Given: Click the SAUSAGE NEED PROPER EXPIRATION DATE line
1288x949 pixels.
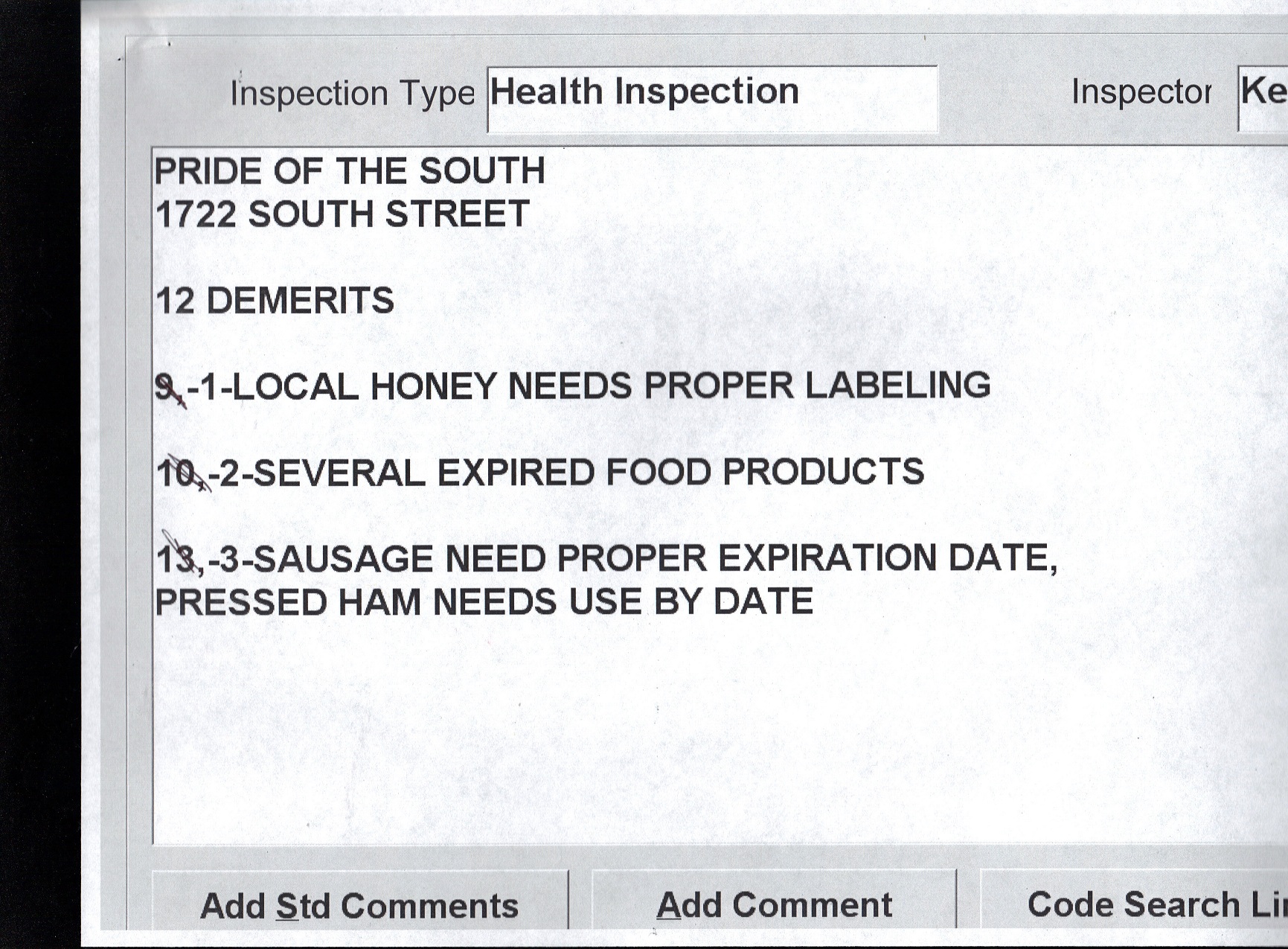Looking at the screenshot, I should click(632, 558).
